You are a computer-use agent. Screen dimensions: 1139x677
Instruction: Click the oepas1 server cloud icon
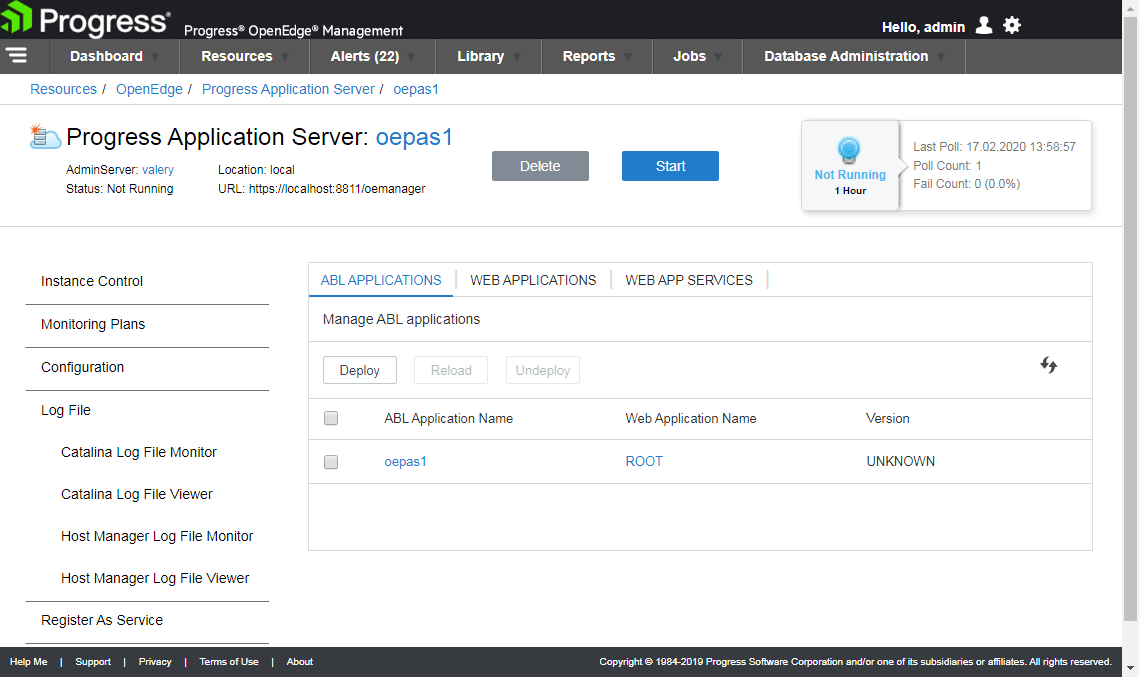coord(44,137)
